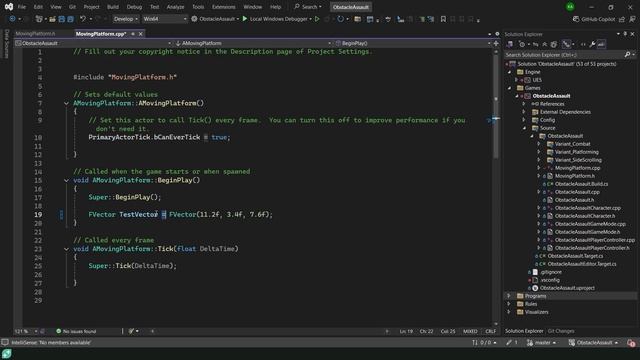640x360 pixels.
Task: Open the Win64 platform dropdown
Action: [x=164, y=19]
